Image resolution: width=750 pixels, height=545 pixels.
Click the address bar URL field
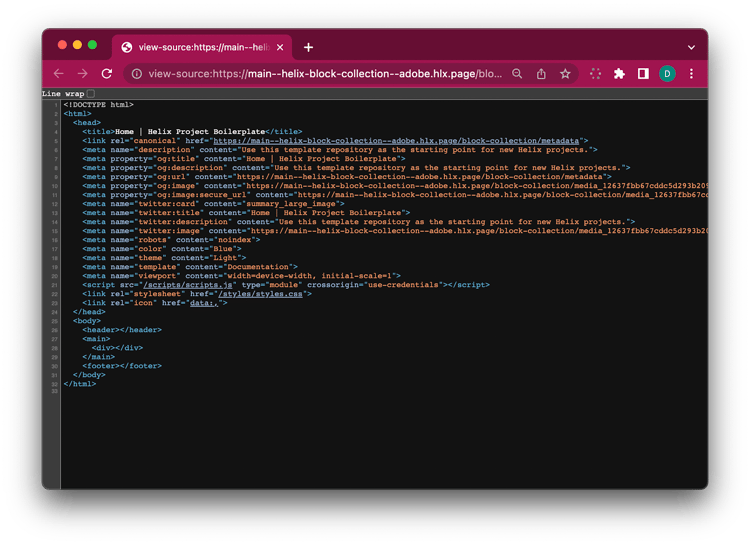coord(320,73)
